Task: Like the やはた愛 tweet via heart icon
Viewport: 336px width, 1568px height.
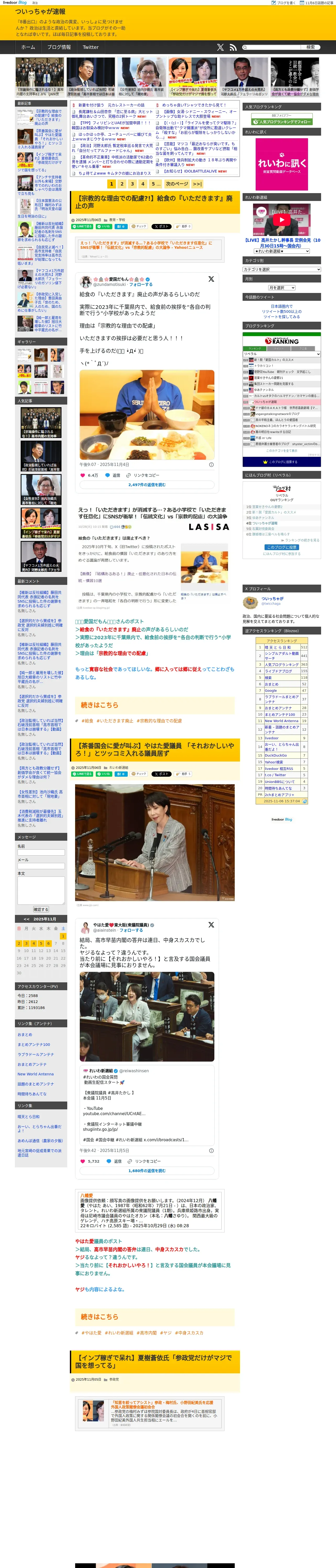Action: (83, 1161)
